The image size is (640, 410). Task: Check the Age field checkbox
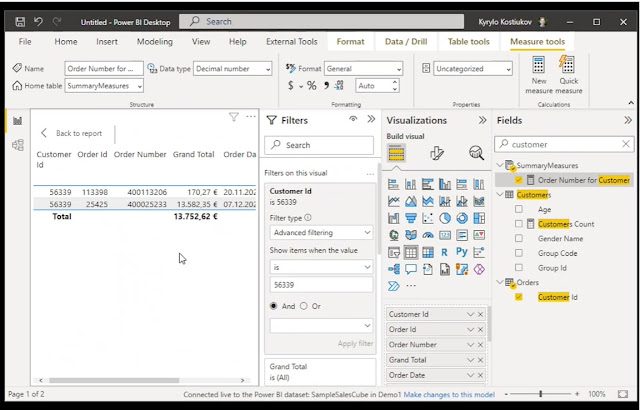coord(519,209)
